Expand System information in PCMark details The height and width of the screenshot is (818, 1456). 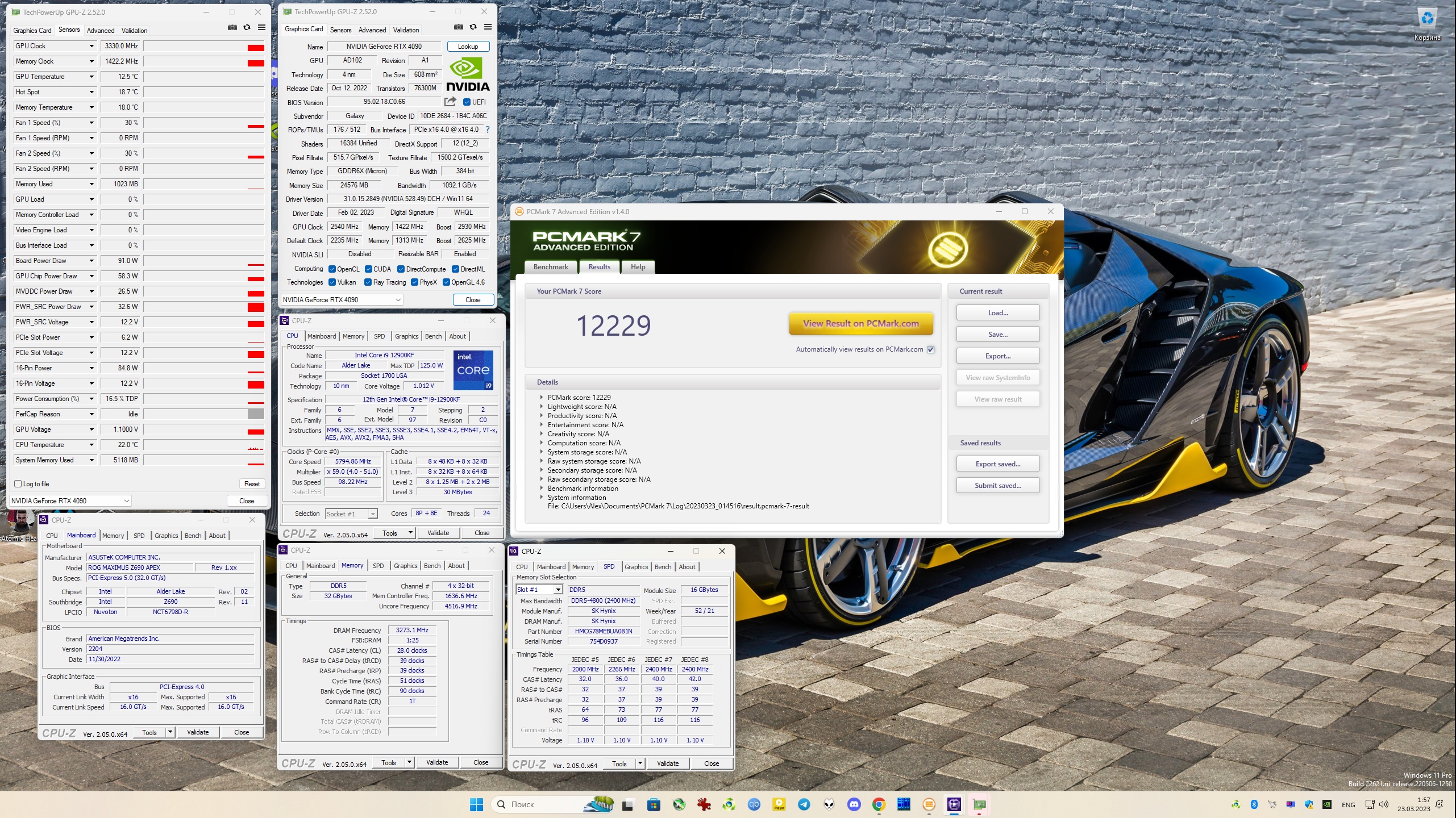tap(542, 498)
